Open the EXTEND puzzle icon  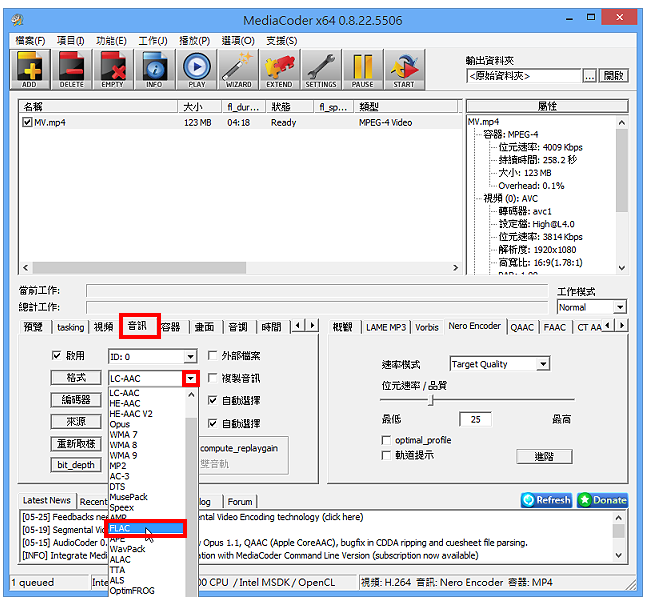click(279, 69)
